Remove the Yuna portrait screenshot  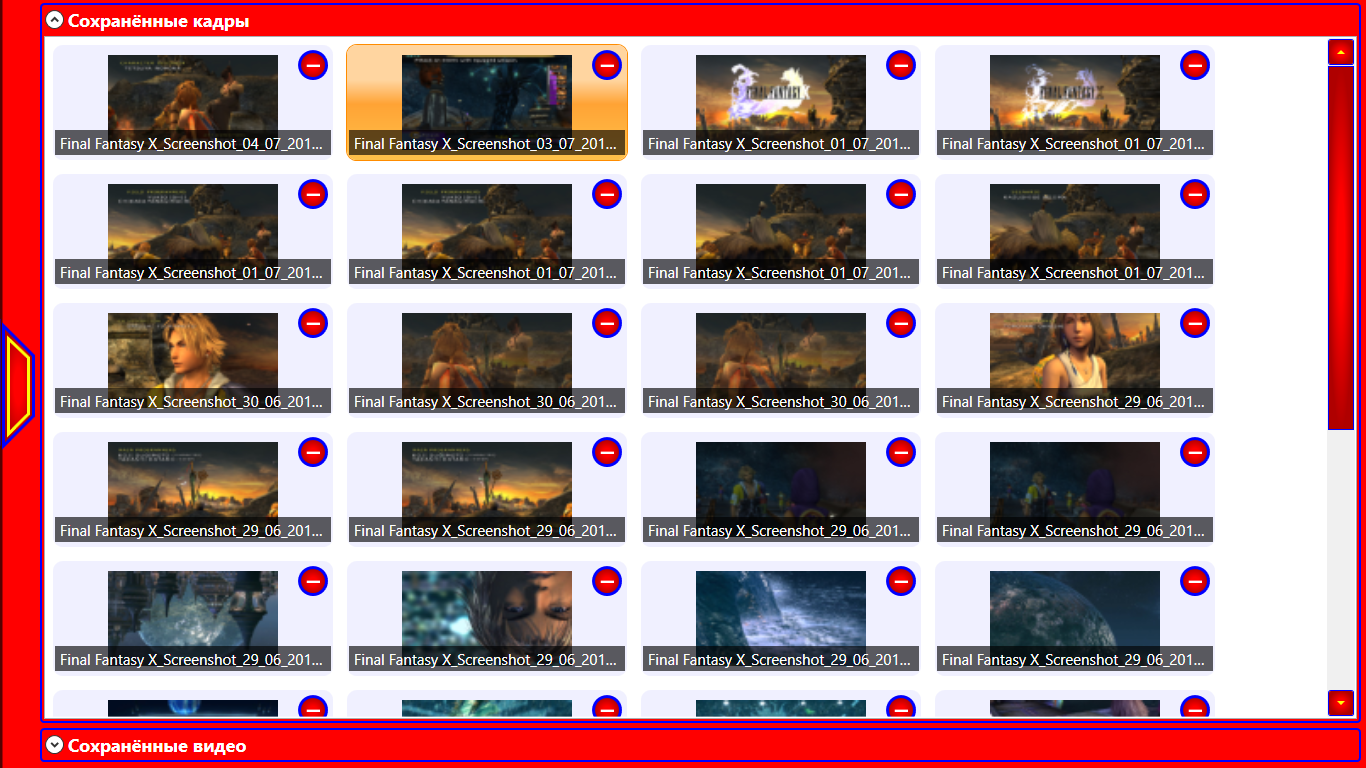pyautogui.click(x=1195, y=323)
